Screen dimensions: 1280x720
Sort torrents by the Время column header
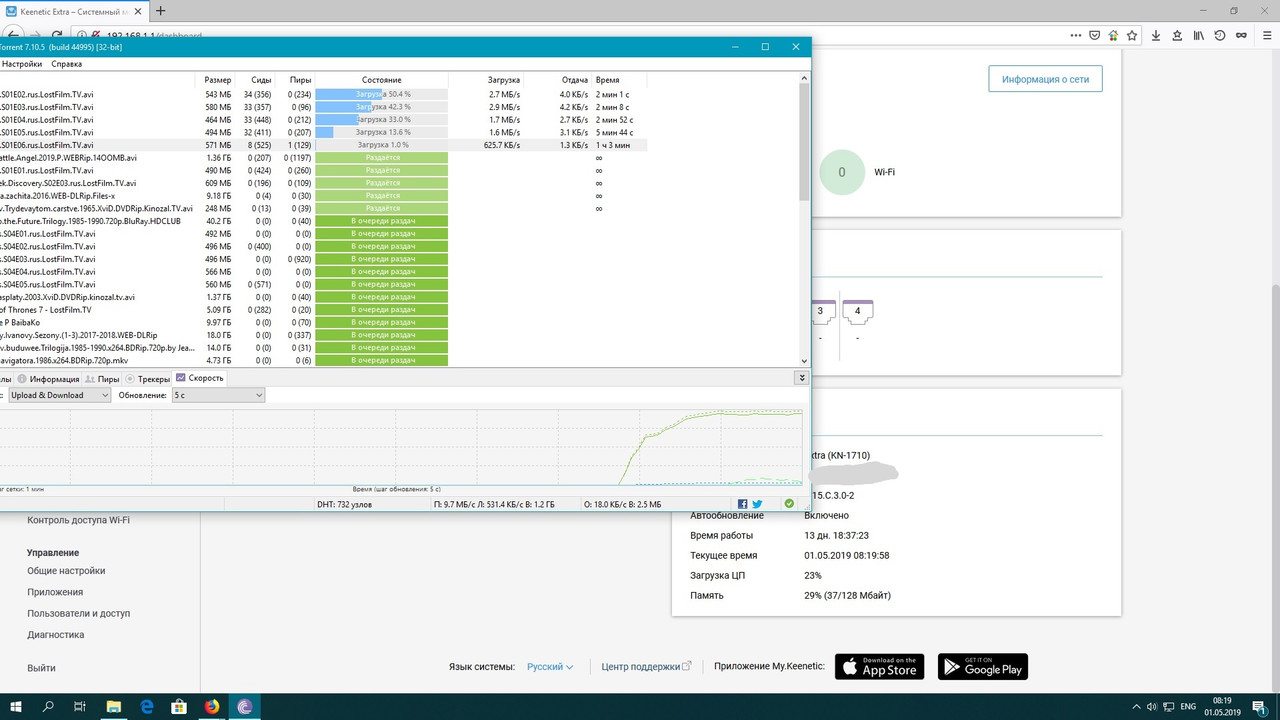620,80
